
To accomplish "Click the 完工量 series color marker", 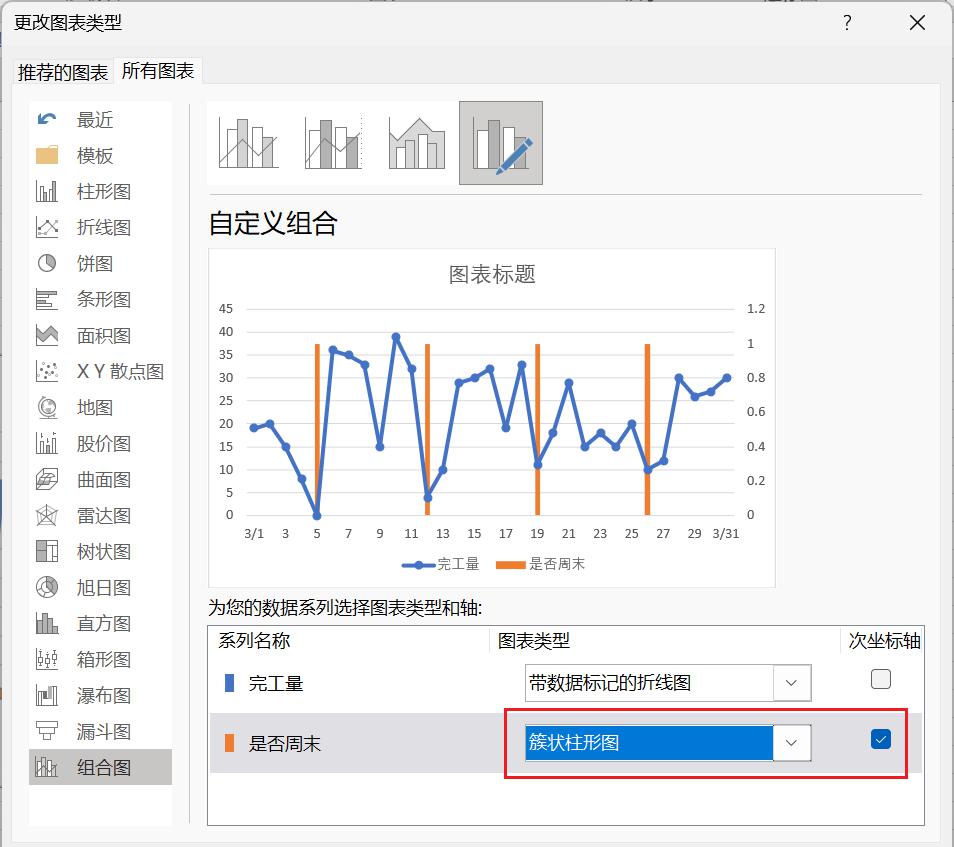I will [x=229, y=683].
